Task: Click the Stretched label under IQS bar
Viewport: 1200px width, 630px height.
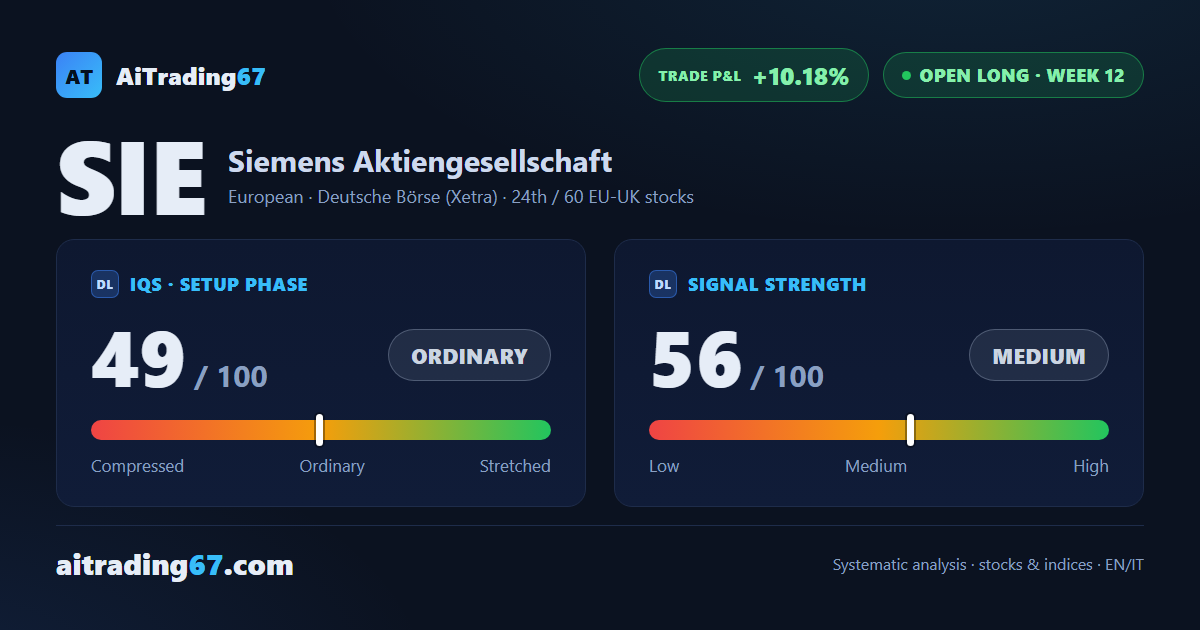Action: pyautogui.click(x=515, y=466)
